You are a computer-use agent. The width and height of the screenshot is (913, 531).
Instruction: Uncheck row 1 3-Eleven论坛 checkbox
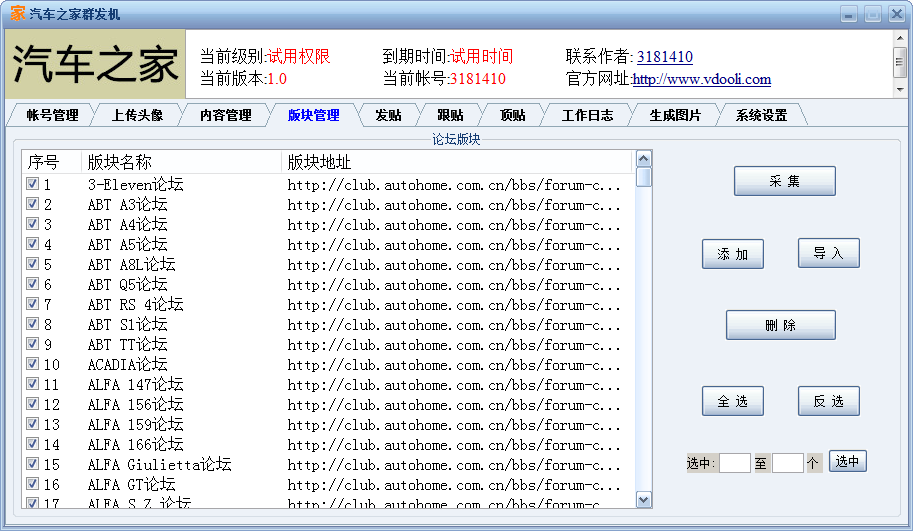[x=32, y=184]
